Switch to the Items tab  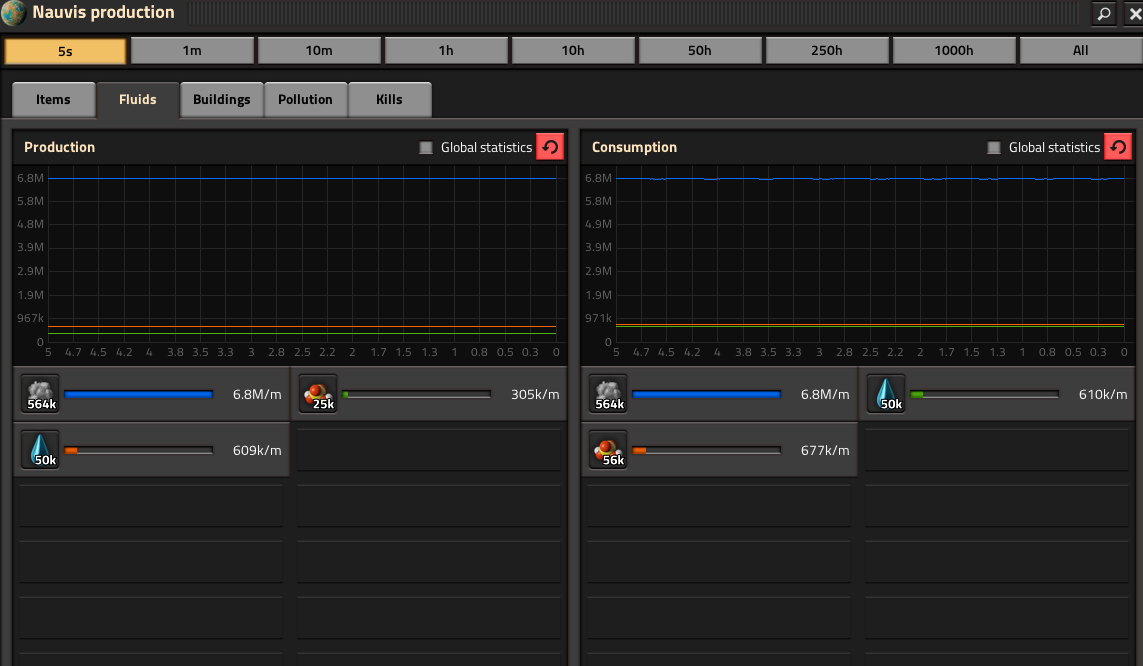(x=53, y=100)
